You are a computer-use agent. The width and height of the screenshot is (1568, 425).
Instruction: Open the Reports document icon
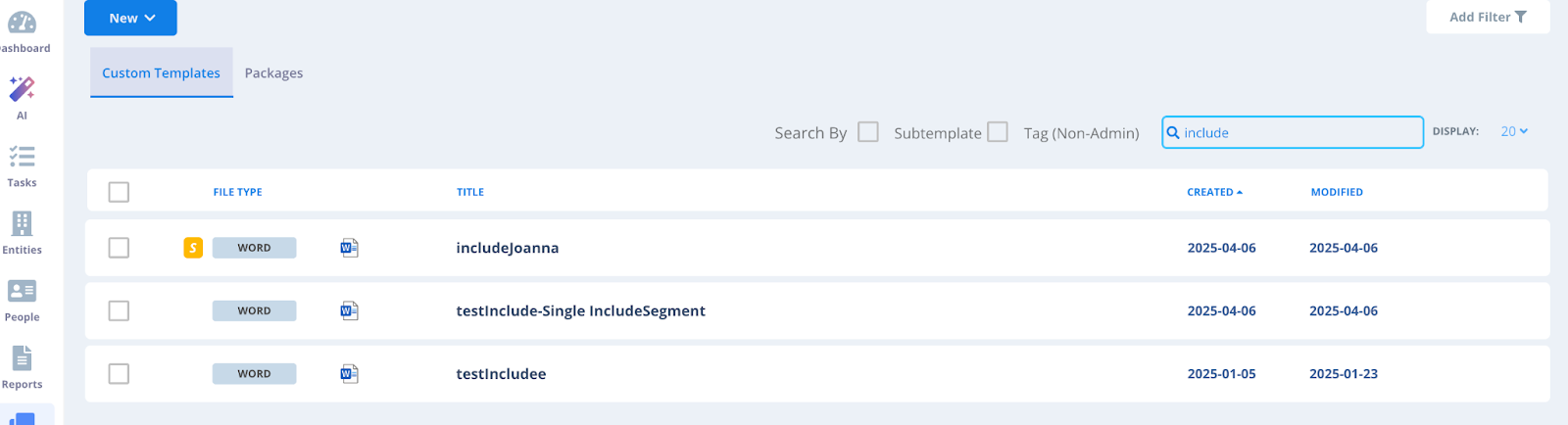[22, 357]
